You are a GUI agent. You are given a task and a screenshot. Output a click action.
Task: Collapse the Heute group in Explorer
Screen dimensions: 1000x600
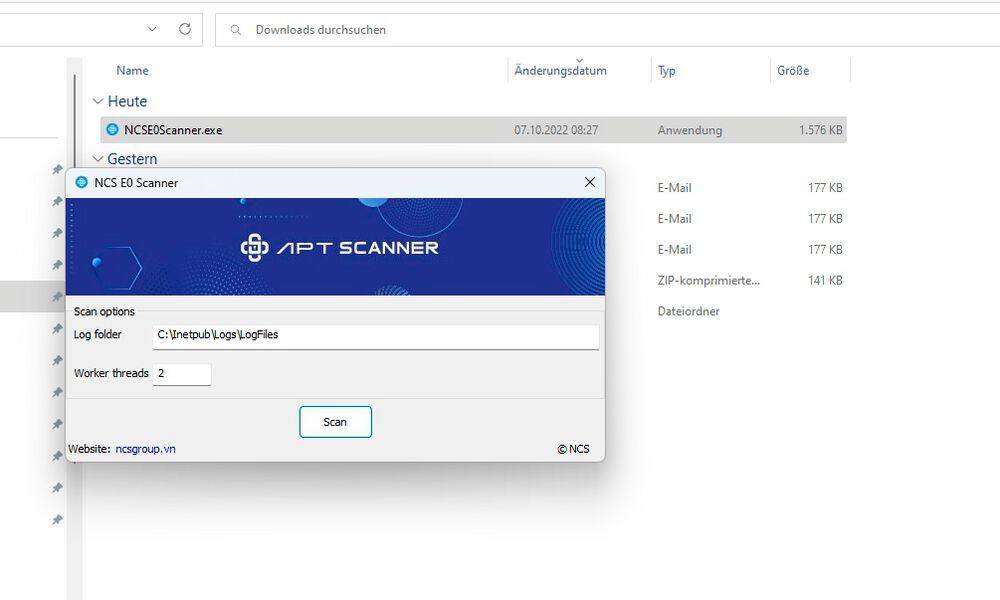pos(98,101)
